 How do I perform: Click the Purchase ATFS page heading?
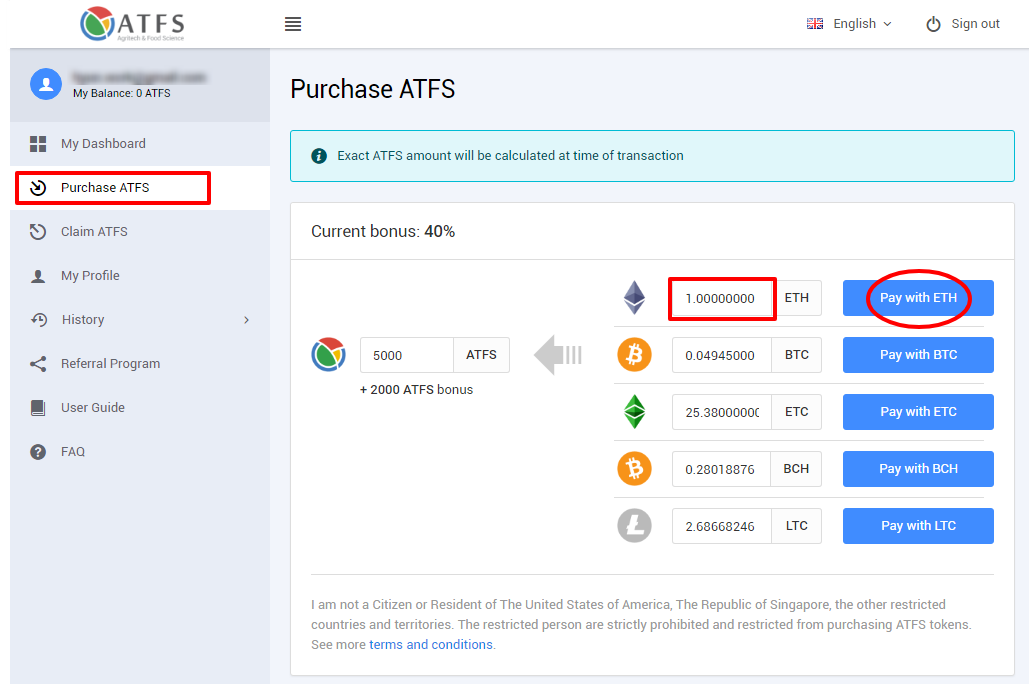tap(373, 89)
